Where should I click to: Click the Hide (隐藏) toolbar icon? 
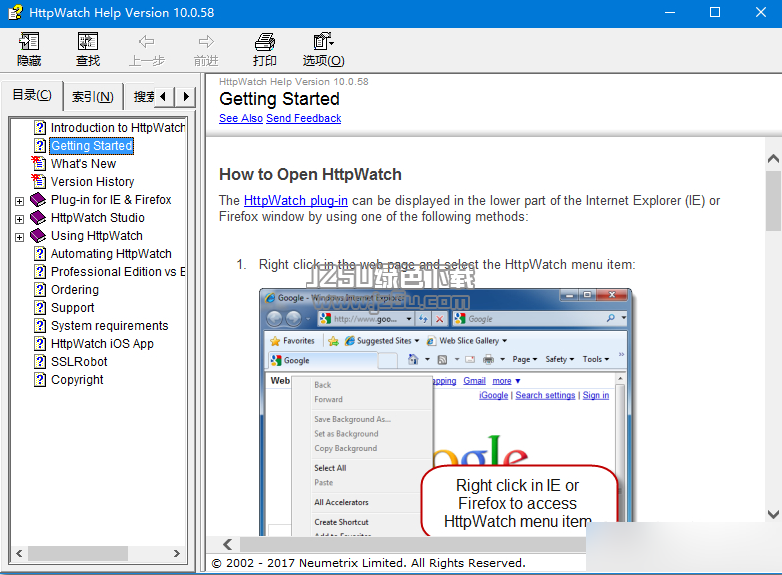click(x=29, y=41)
